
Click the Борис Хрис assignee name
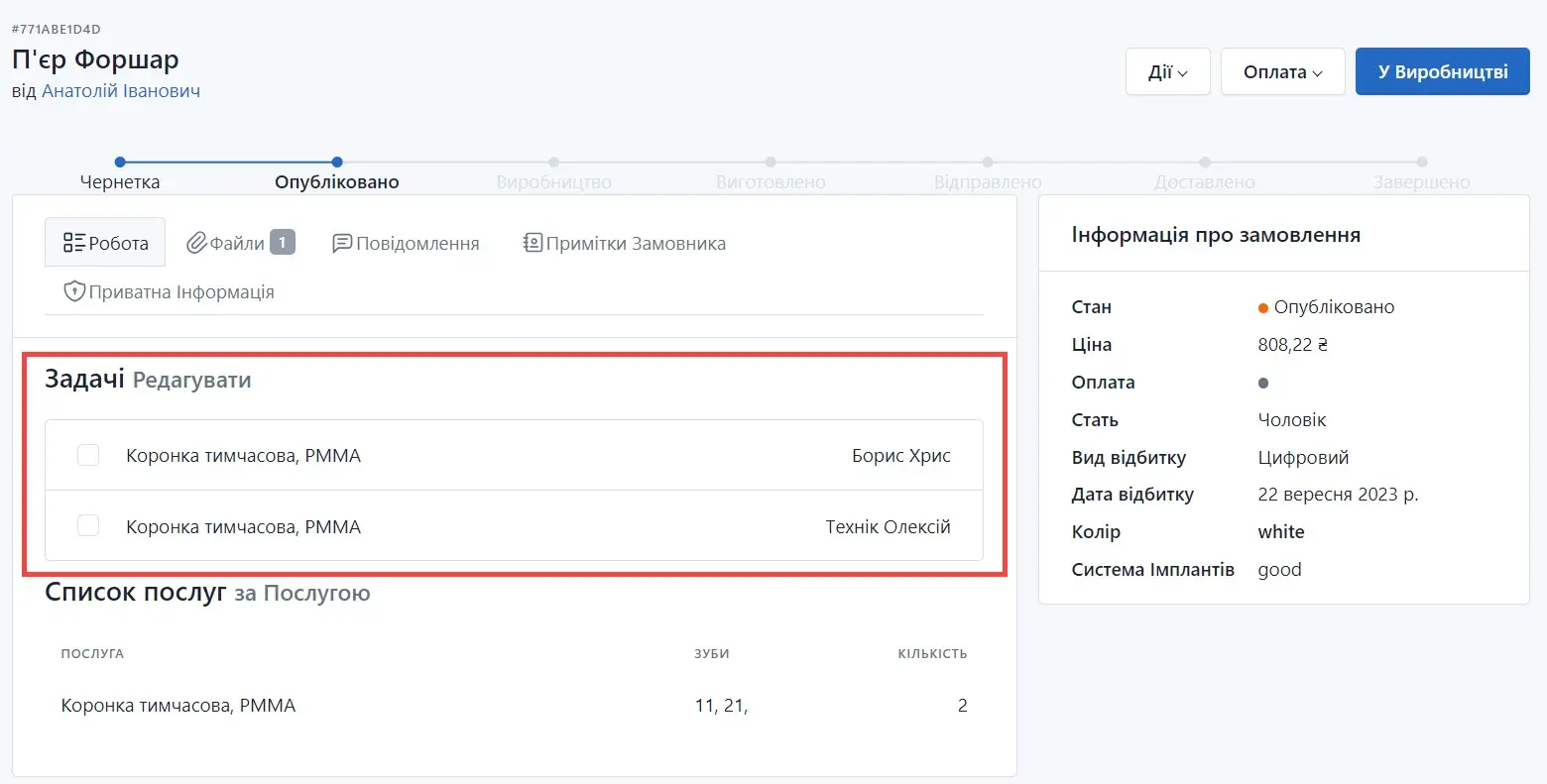click(x=901, y=456)
